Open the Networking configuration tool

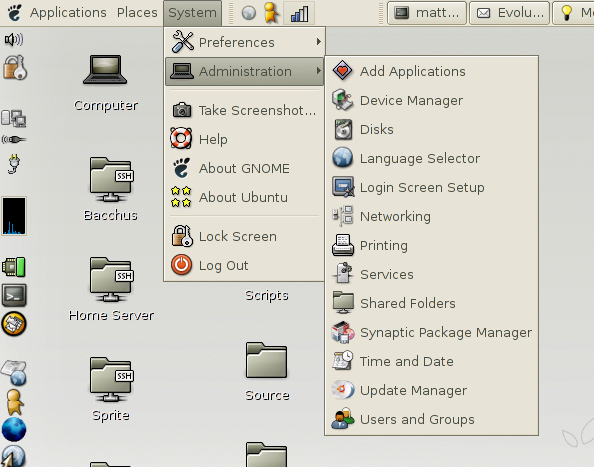431,217
